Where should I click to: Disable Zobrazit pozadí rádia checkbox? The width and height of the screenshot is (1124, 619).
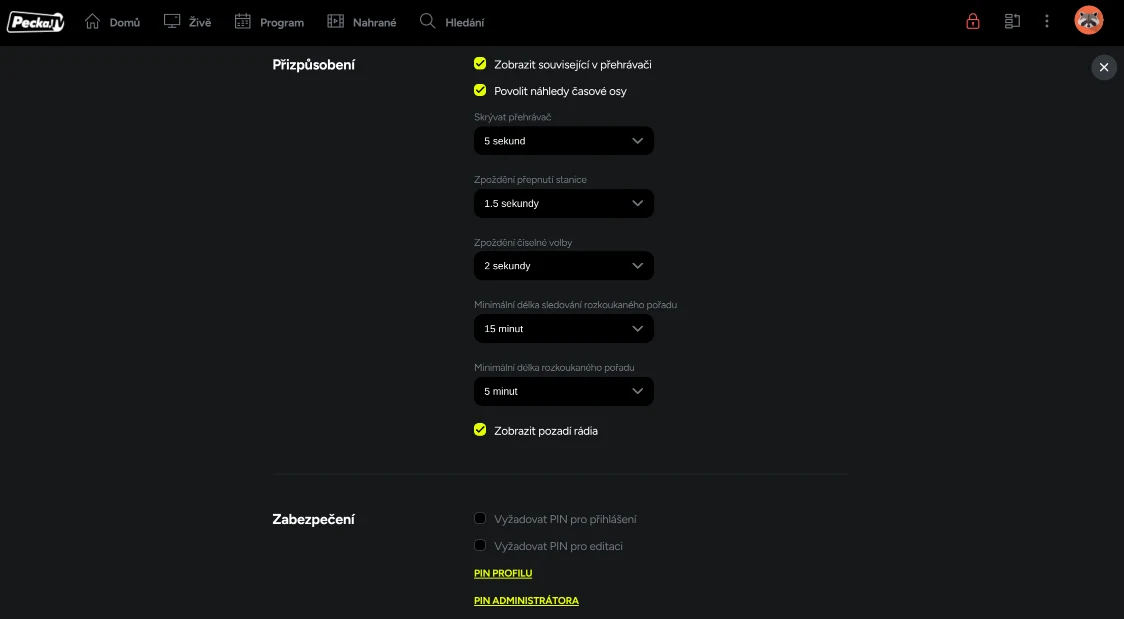point(480,430)
